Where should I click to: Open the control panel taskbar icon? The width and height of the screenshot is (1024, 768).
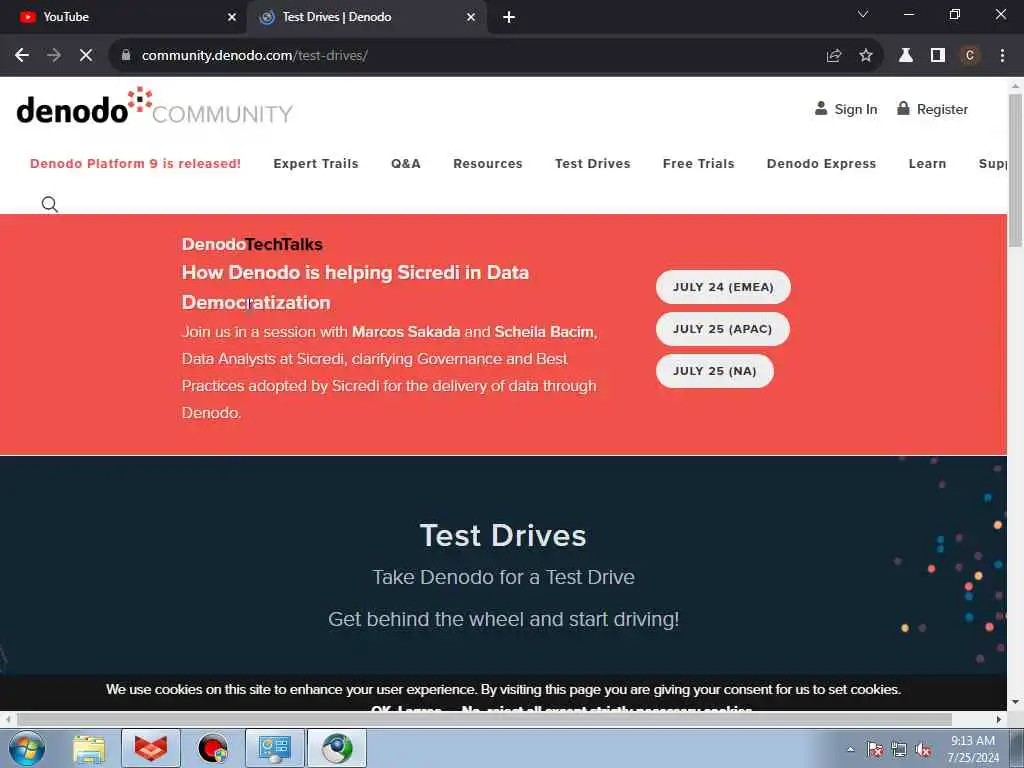click(274, 748)
